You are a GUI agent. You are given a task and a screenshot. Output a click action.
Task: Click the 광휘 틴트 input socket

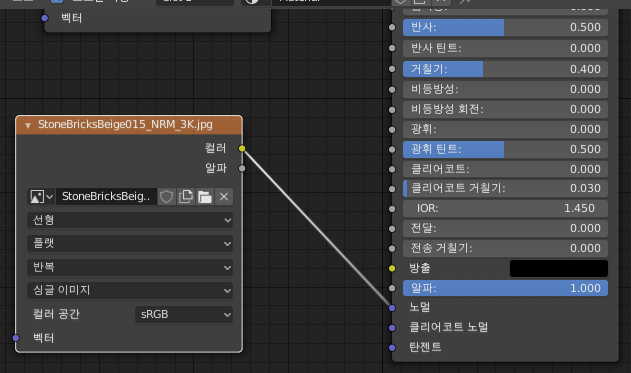(392, 149)
